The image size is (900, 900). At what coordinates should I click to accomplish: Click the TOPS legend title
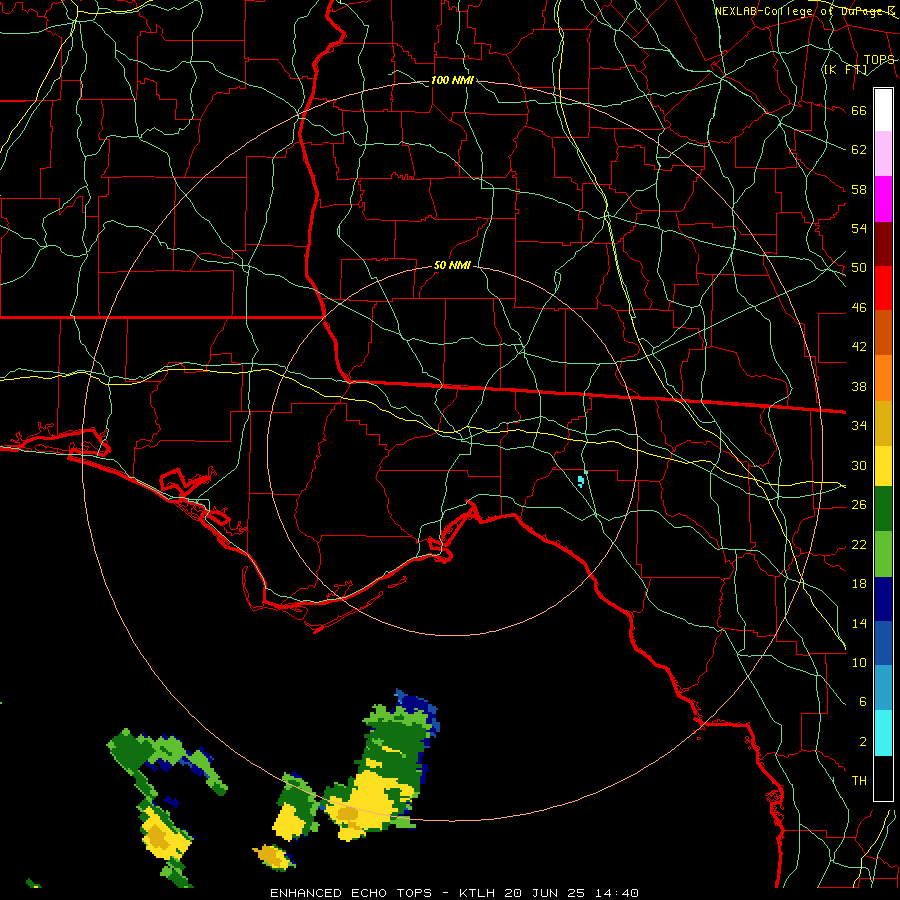coord(879,60)
